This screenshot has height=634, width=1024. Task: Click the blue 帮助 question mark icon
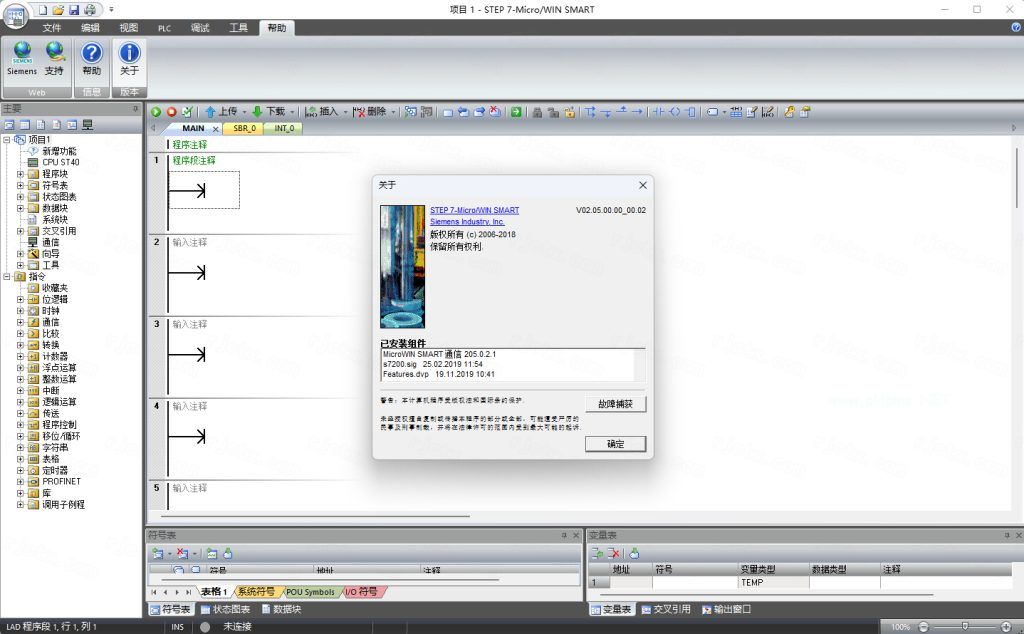(x=91, y=58)
